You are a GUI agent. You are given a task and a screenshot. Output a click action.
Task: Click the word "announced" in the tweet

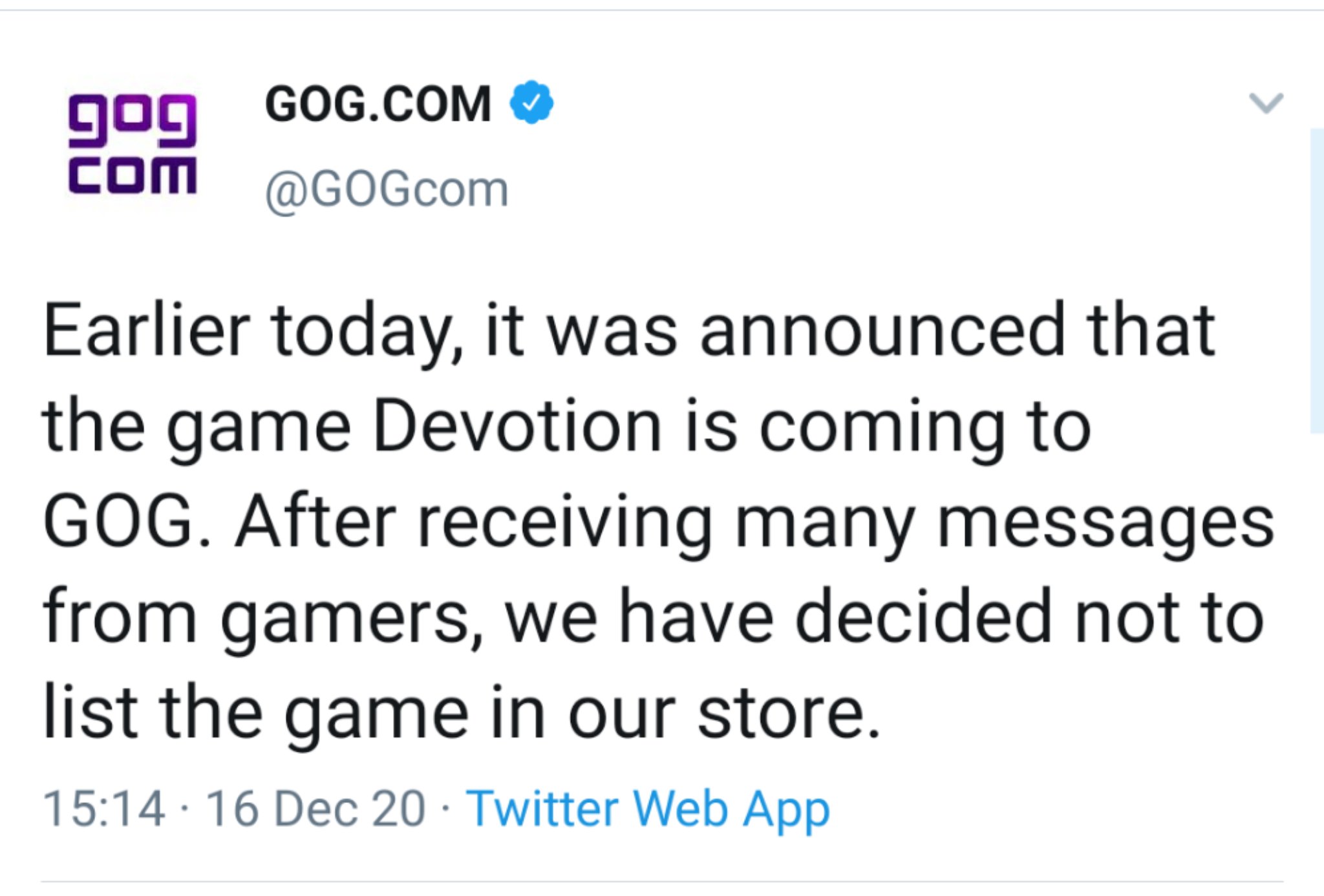[x=882, y=330]
